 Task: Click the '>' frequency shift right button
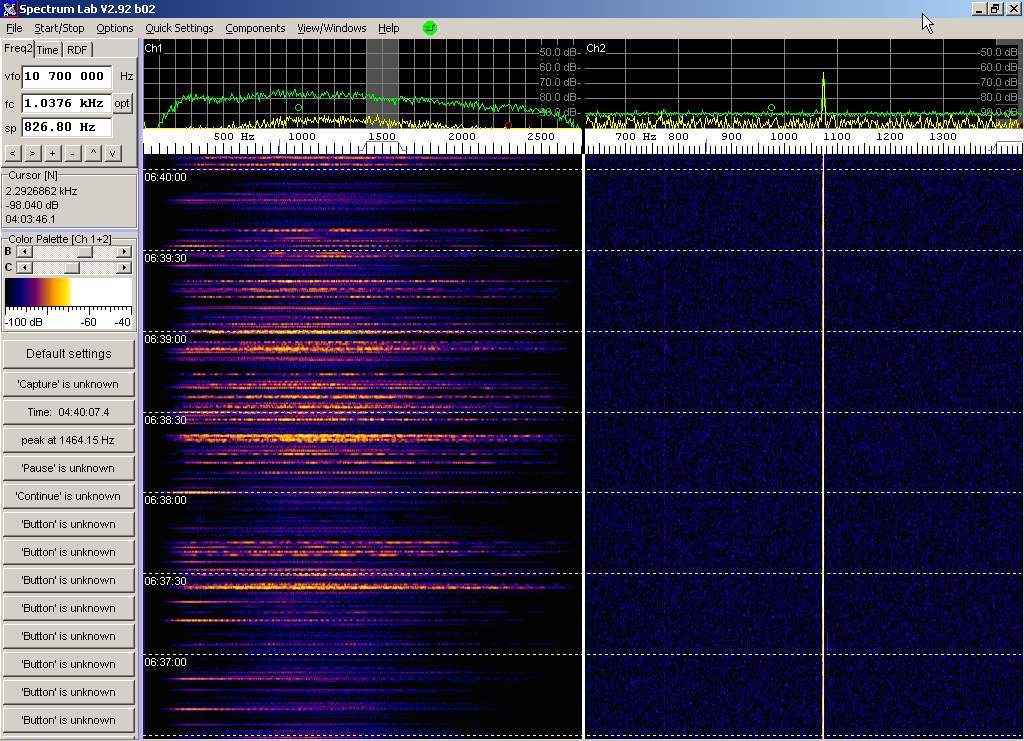[32, 153]
